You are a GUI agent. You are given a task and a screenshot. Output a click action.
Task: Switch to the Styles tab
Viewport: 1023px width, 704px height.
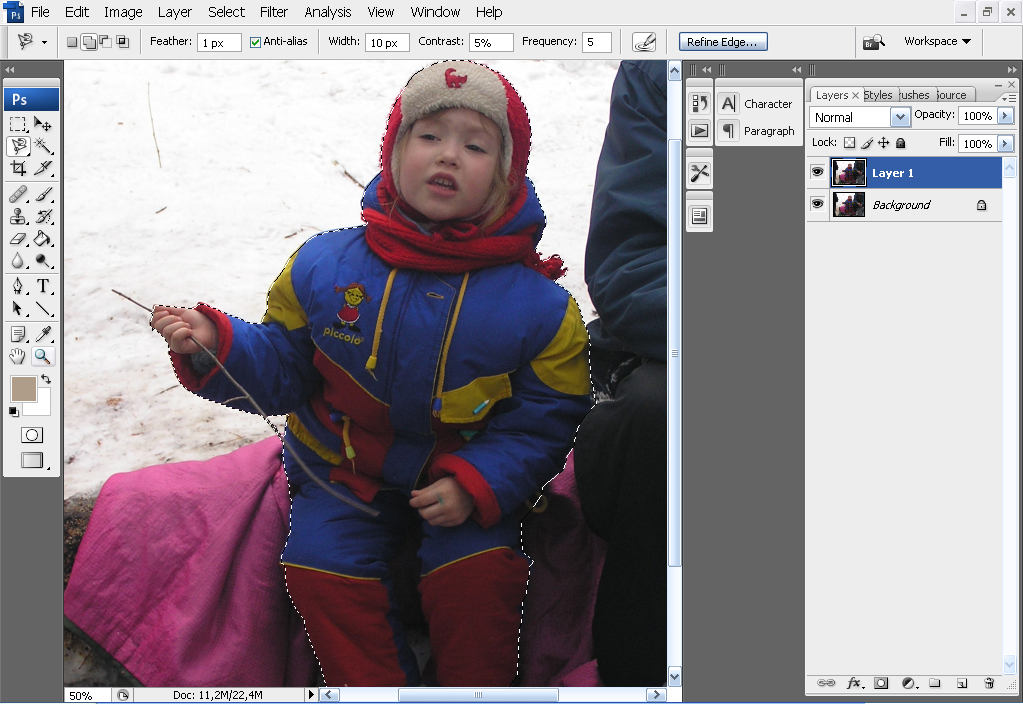tap(878, 95)
